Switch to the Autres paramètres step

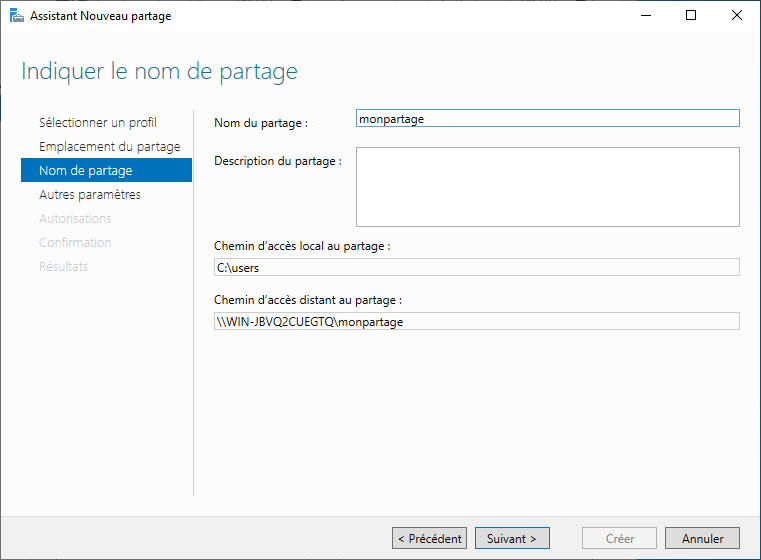click(90, 195)
